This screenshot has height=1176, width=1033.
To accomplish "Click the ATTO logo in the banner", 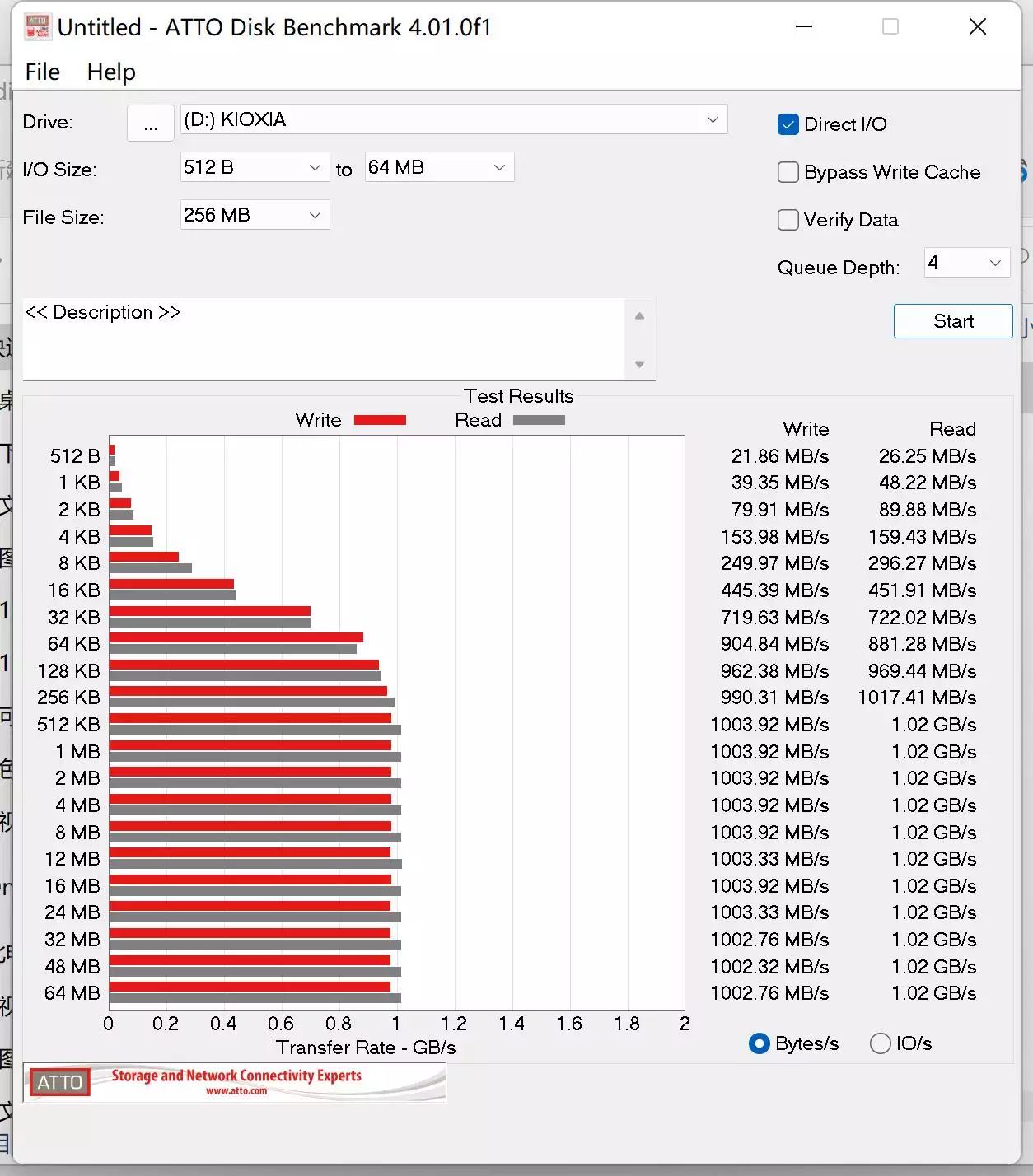I will click(x=60, y=1082).
